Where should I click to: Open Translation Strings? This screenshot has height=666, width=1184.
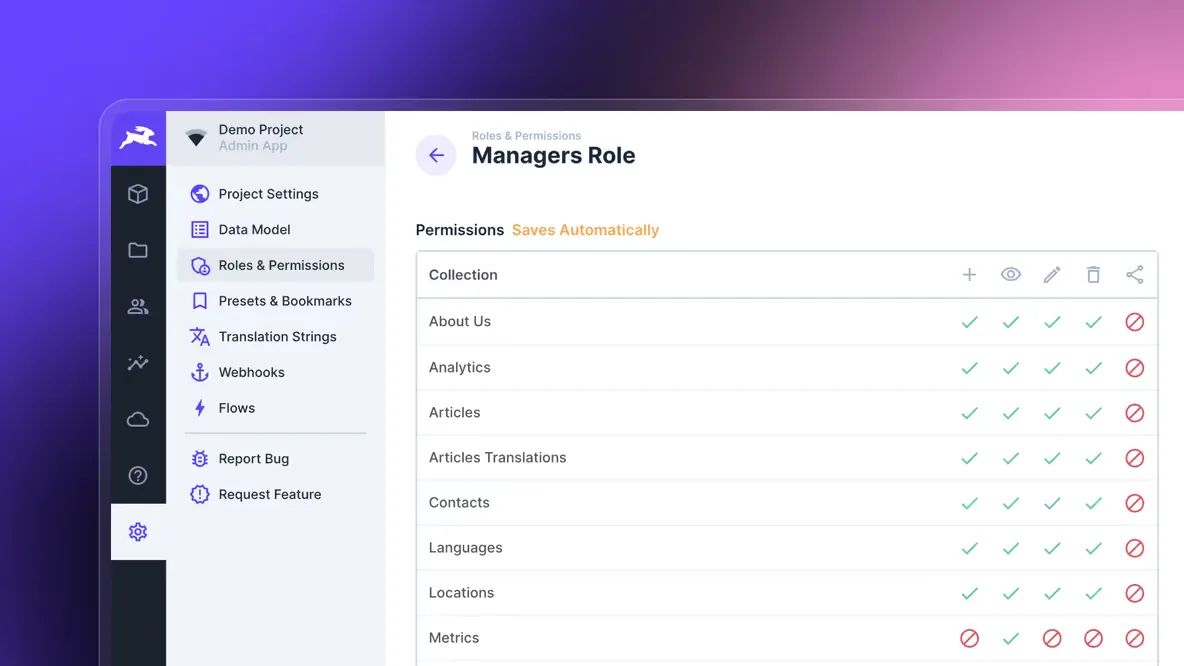pyautogui.click(x=276, y=337)
